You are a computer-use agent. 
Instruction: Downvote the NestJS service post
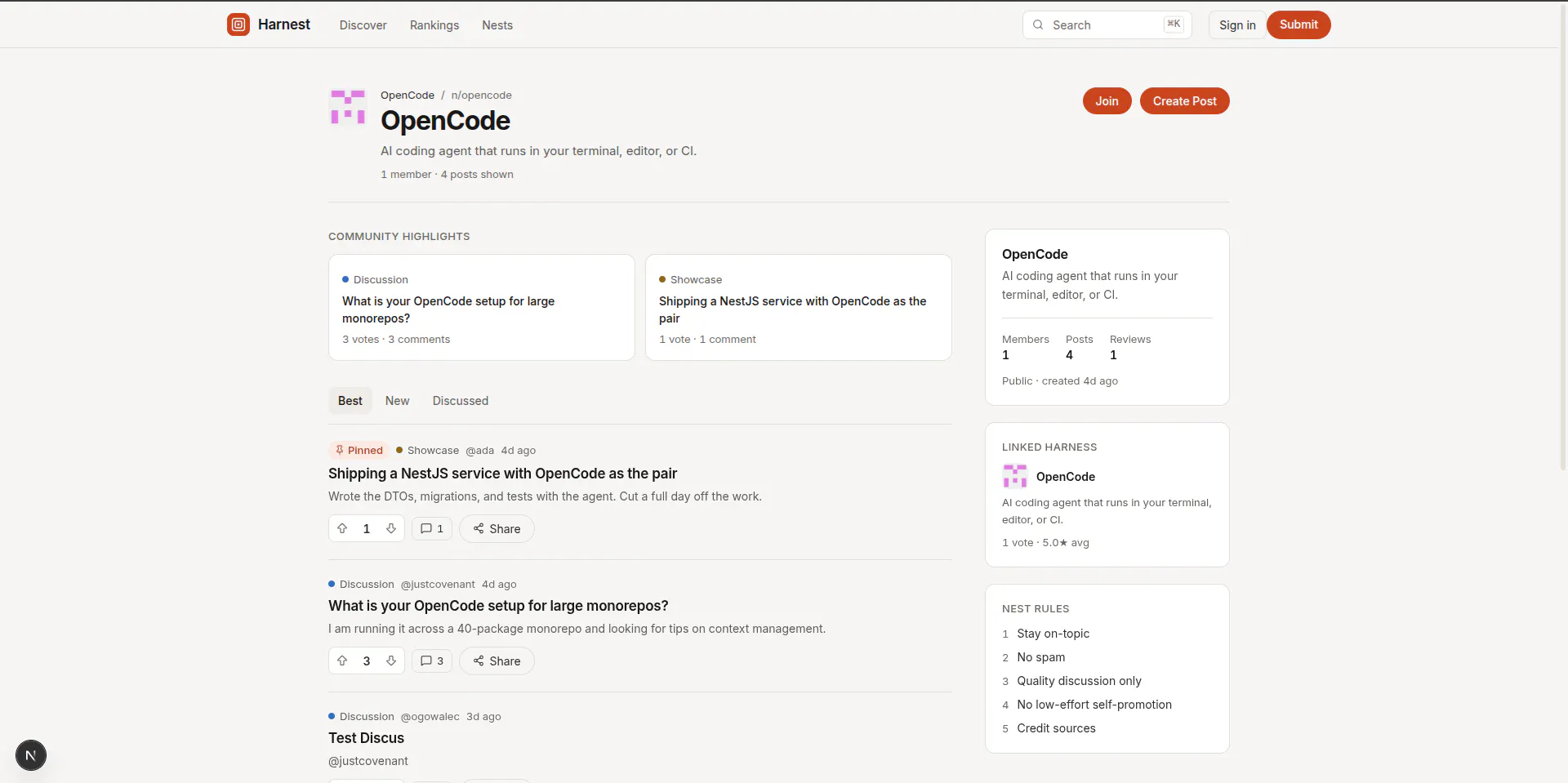pyautogui.click(x=391, y=528)
